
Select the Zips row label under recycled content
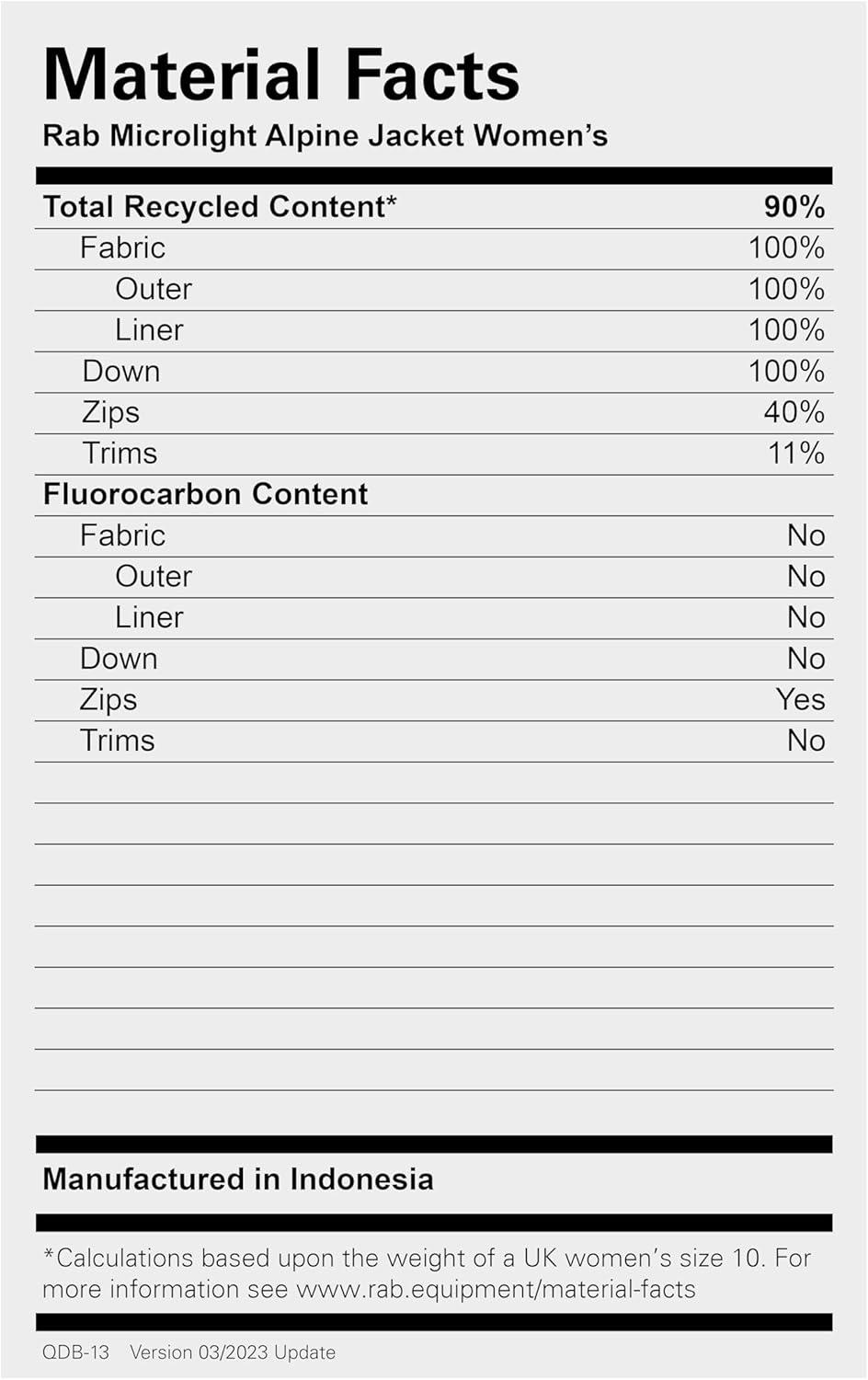tap(110, 412)
